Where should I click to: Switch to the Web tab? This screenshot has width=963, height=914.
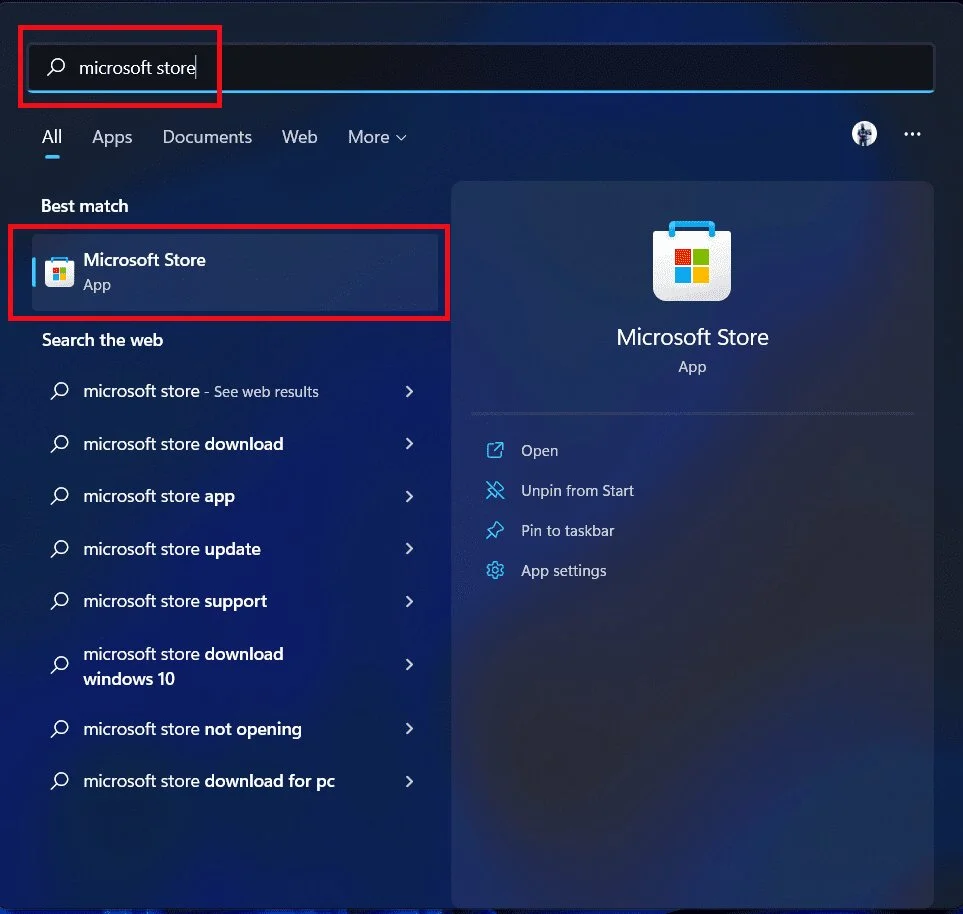point(299,136)
